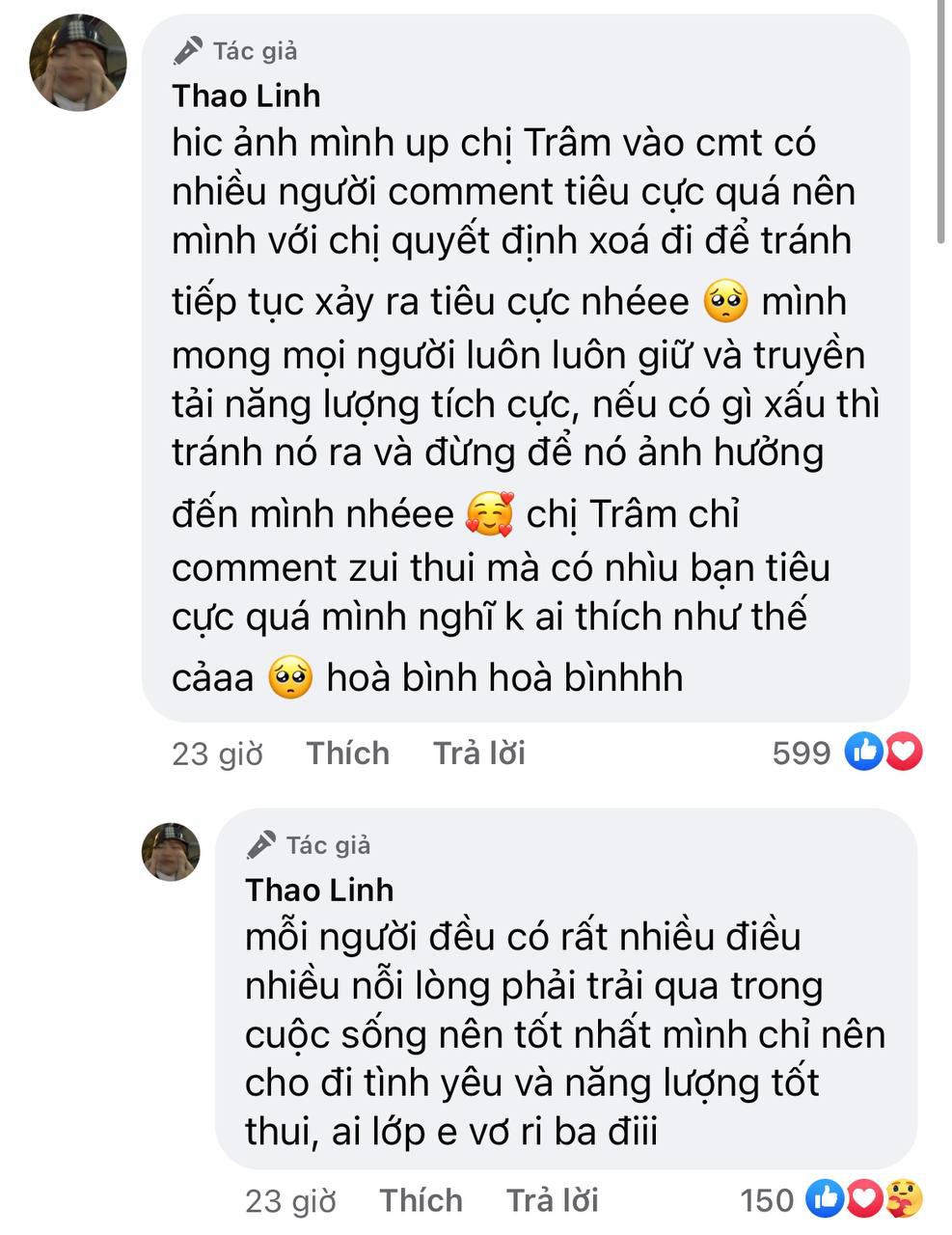Open the blue like reaction icon beside 150
This screenshot has height=1235, width=952.
[826, 1199]
